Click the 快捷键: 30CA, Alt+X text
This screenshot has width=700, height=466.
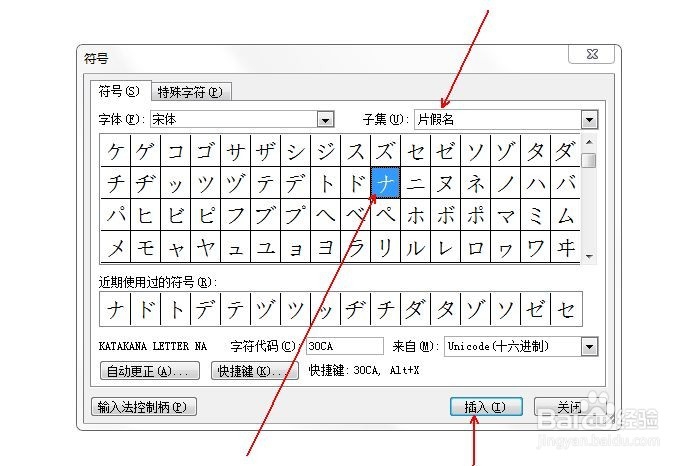point(364,370)
